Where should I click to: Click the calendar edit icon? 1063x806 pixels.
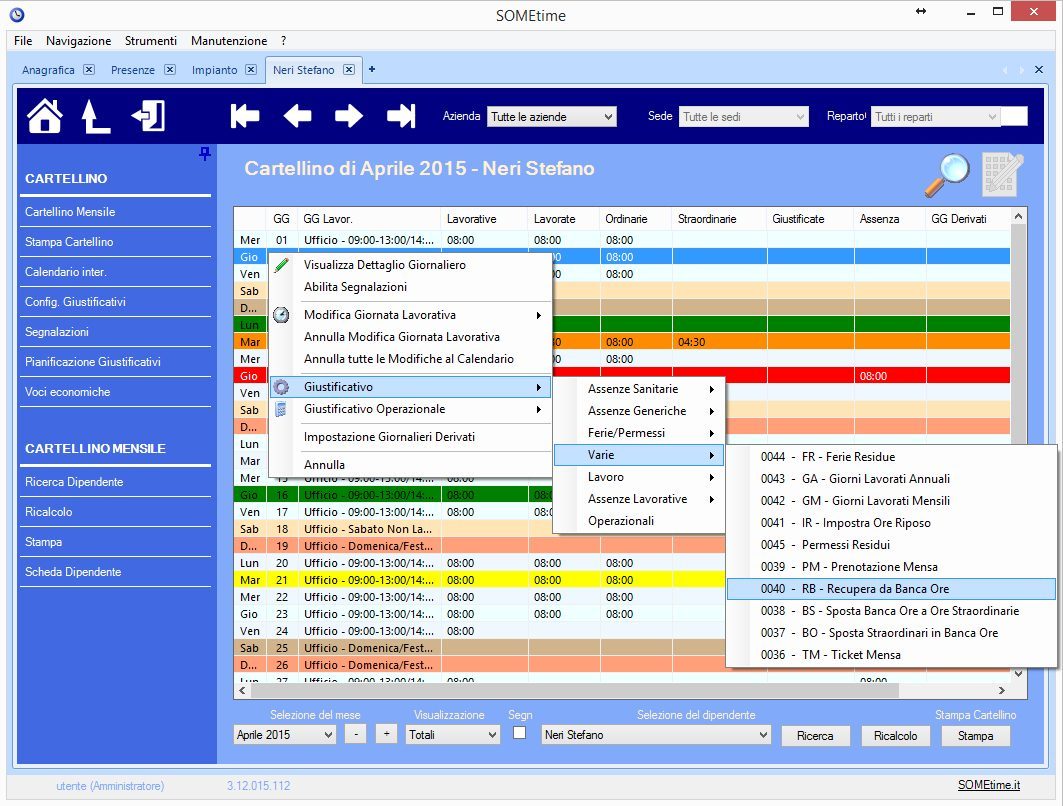pyautogui.click(x=1003, y=174)
